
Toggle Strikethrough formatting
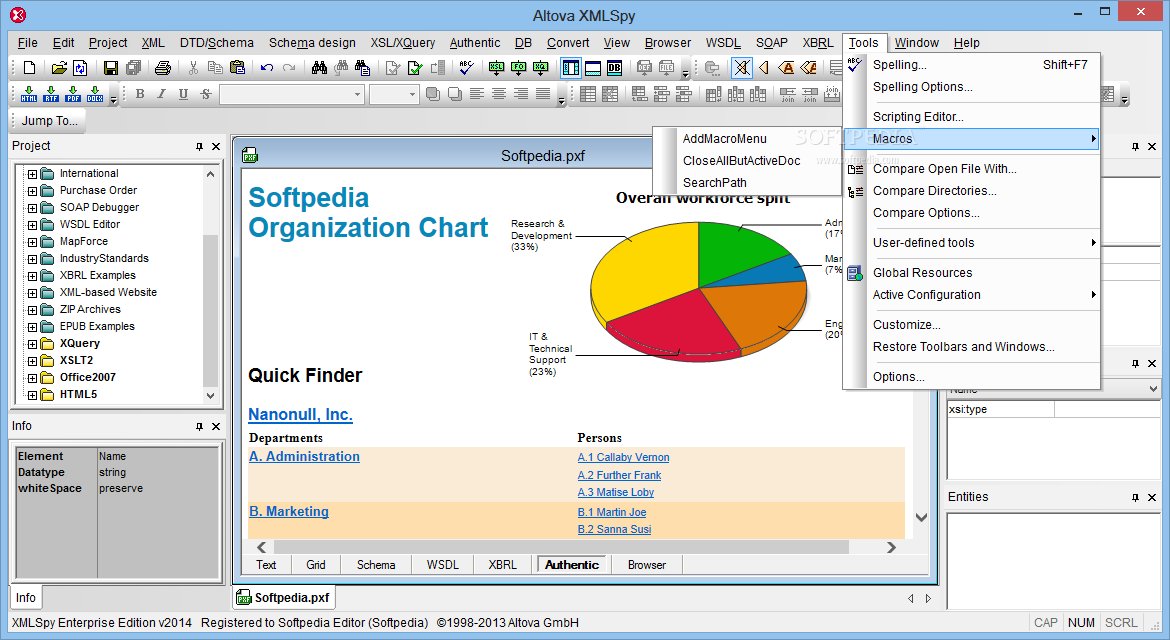coord(205,94)
